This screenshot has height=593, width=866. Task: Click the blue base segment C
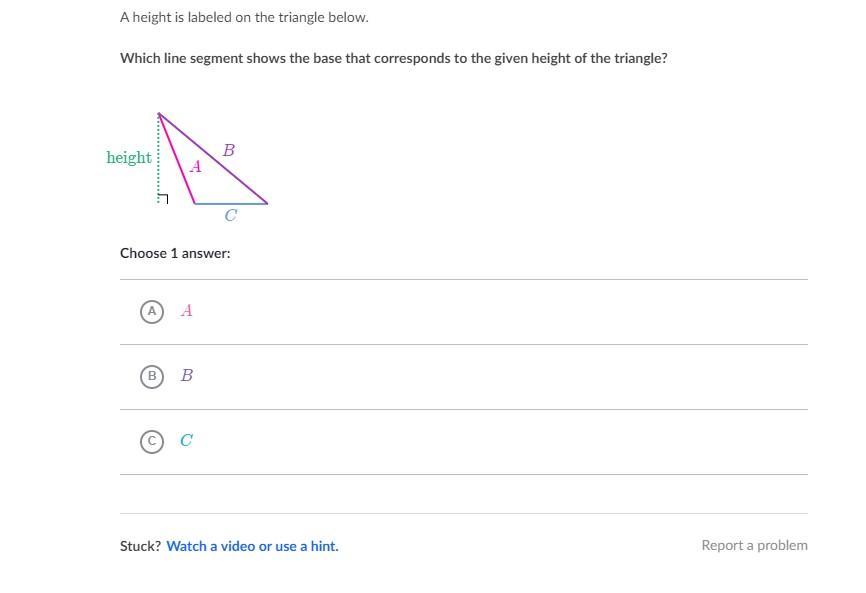[x=231, y=203]
